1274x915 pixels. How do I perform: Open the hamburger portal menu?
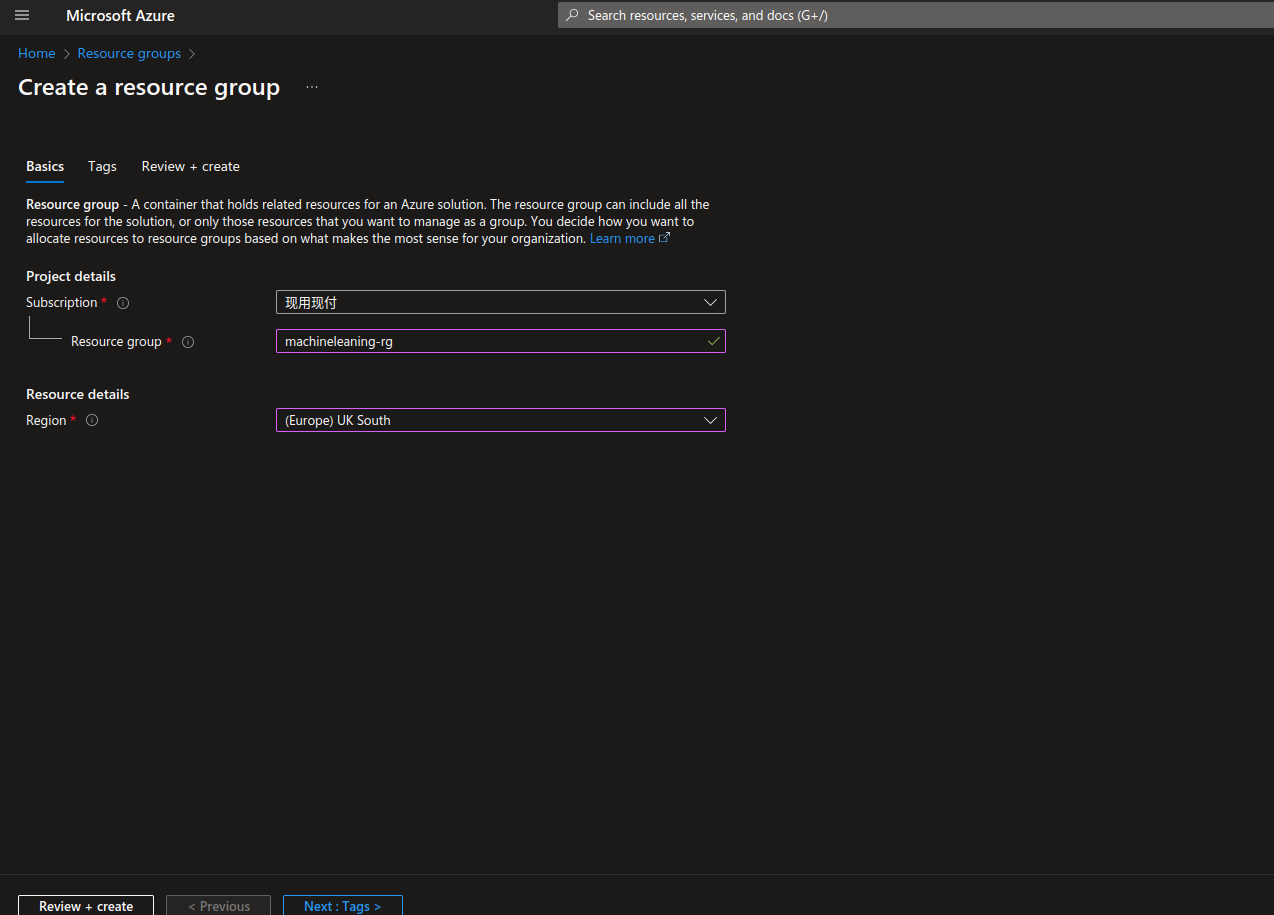pos(22,15)
